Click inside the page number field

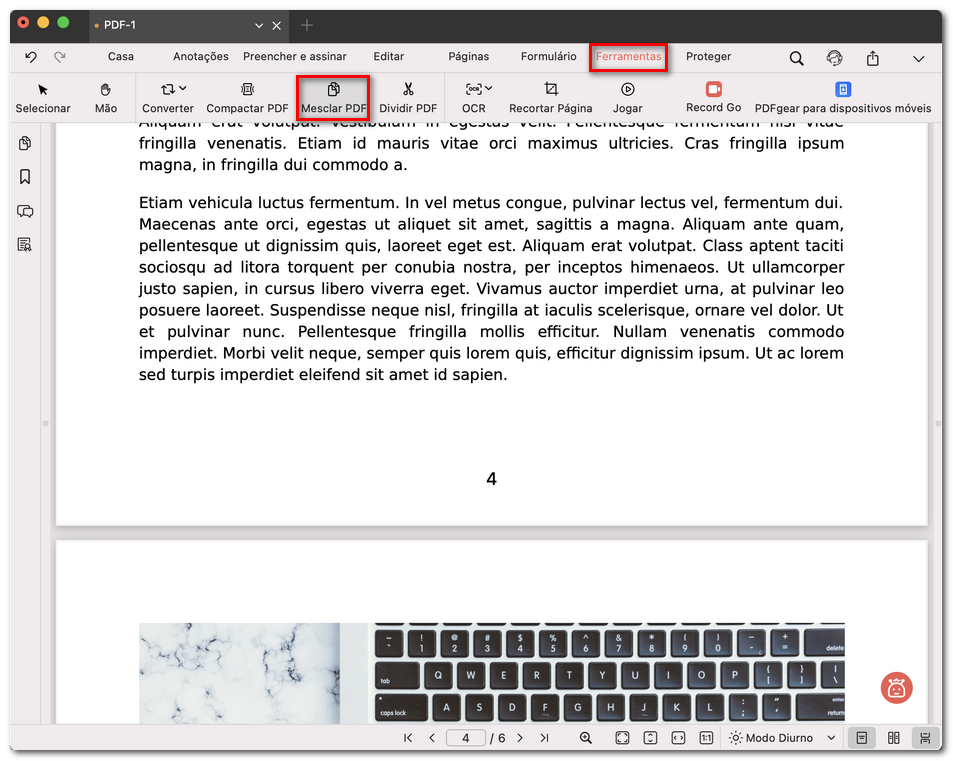click(464, 737)
